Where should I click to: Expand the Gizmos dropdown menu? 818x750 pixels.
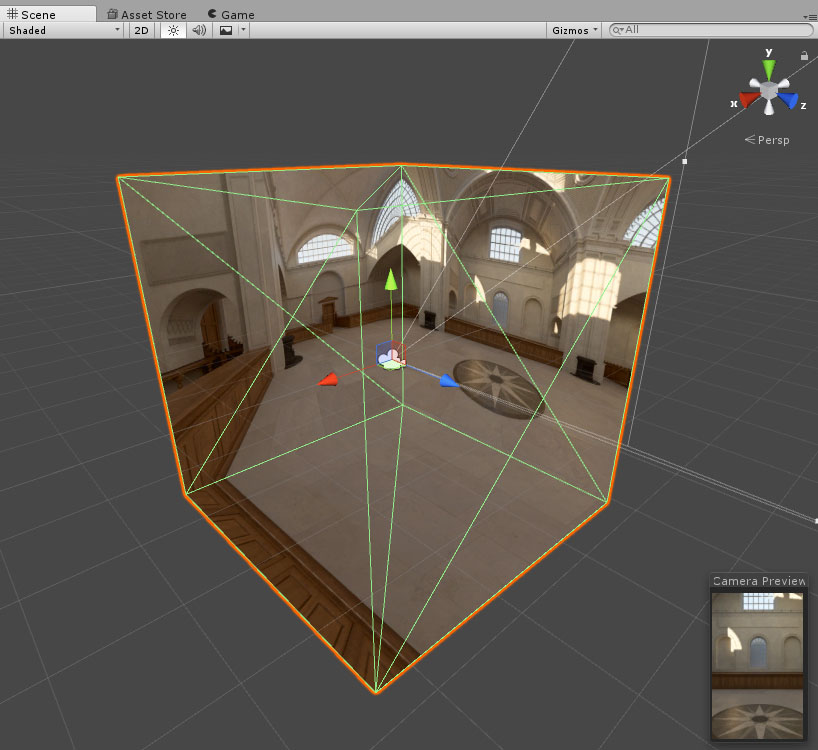575,30
